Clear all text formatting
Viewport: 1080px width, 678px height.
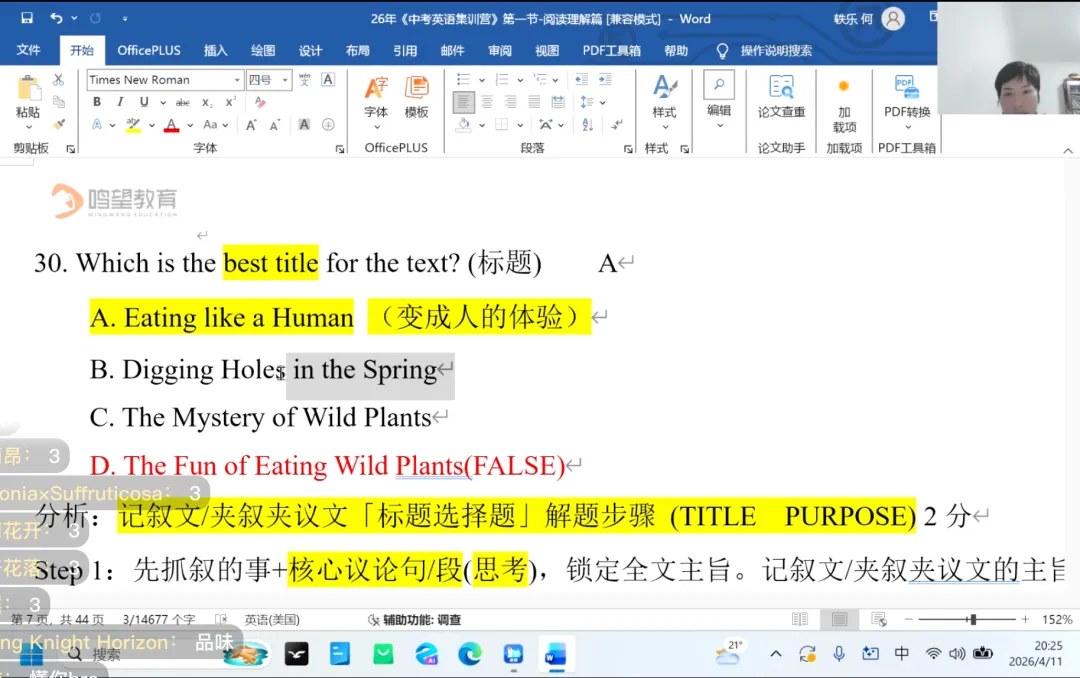[260, 102]
